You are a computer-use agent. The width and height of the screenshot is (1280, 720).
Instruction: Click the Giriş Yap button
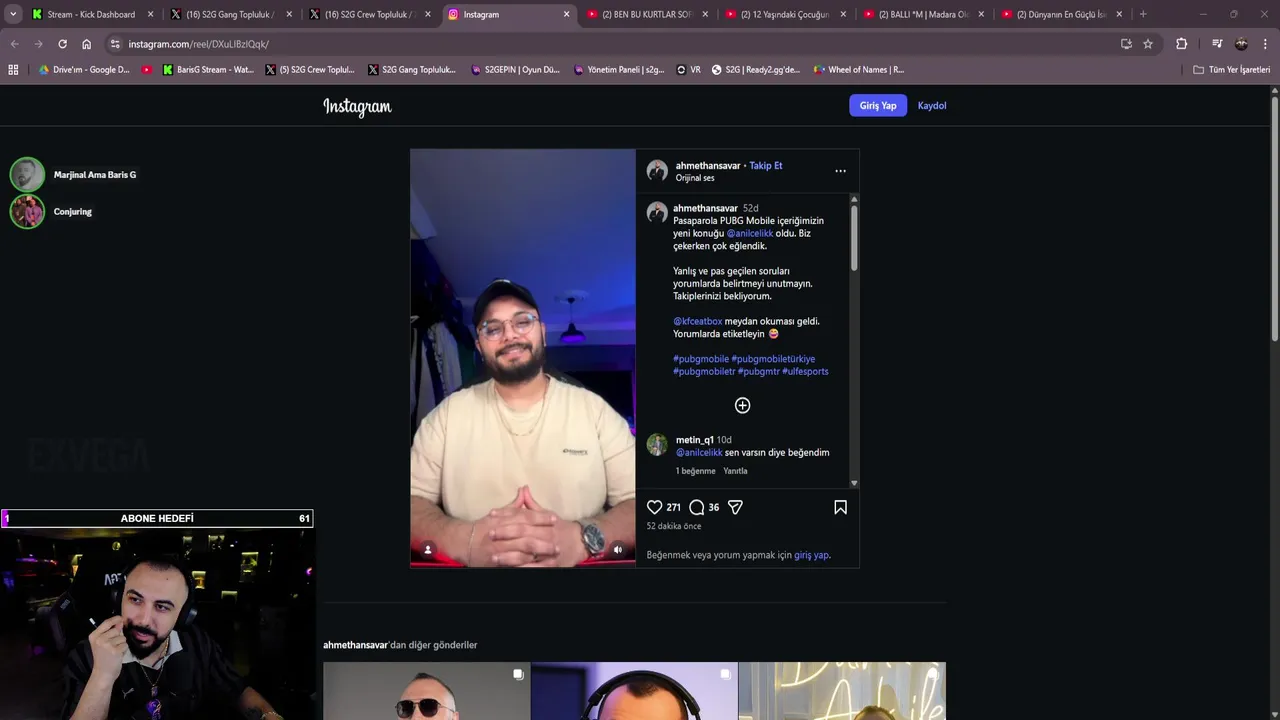tap(878, 105)
